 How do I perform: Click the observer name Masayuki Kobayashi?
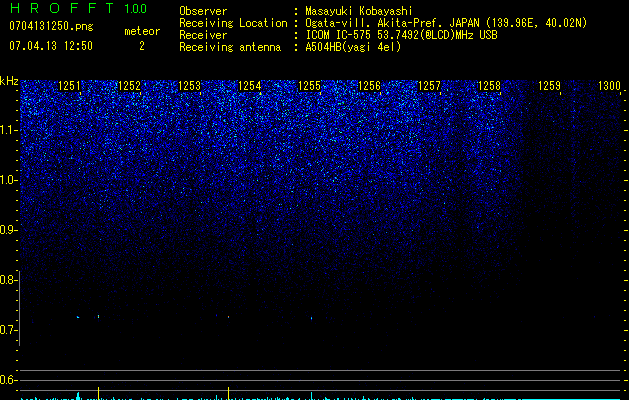pos(359,11)
